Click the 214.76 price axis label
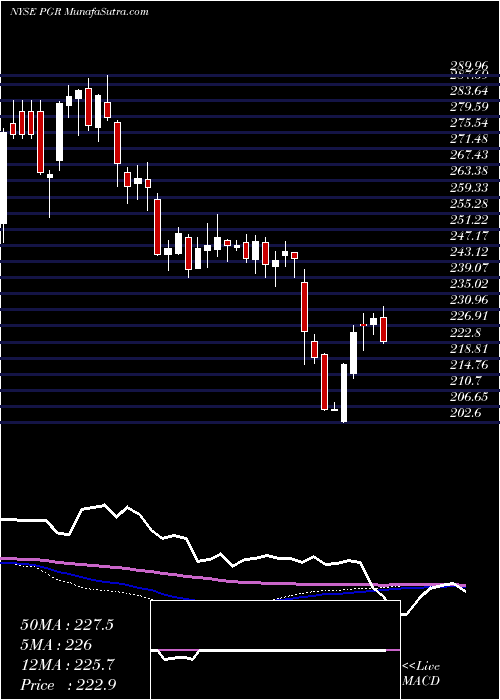This screenshot has height=700, width=500. (469, 365)
